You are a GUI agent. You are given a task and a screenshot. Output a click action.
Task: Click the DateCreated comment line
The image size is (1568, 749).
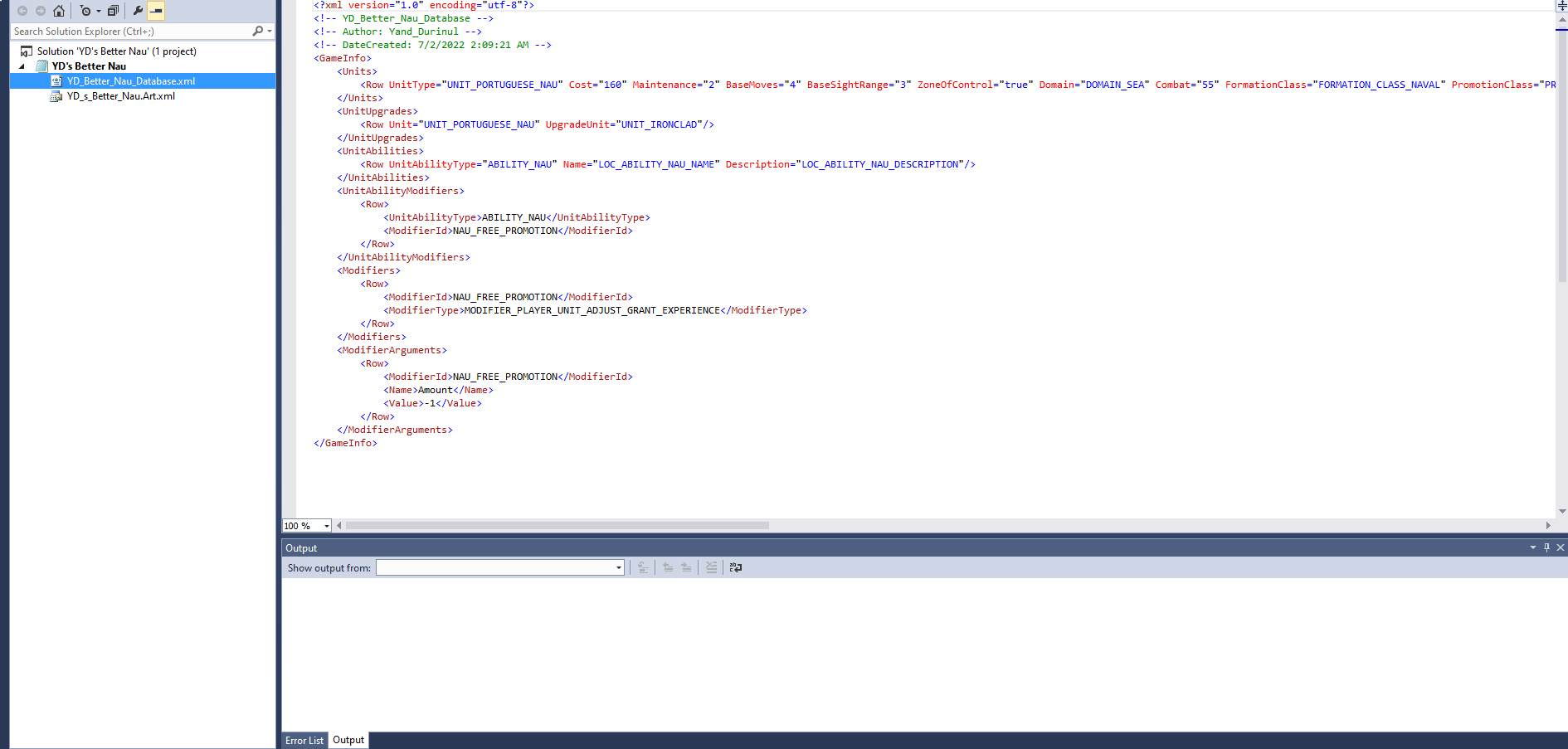click(x=432, y=45)
